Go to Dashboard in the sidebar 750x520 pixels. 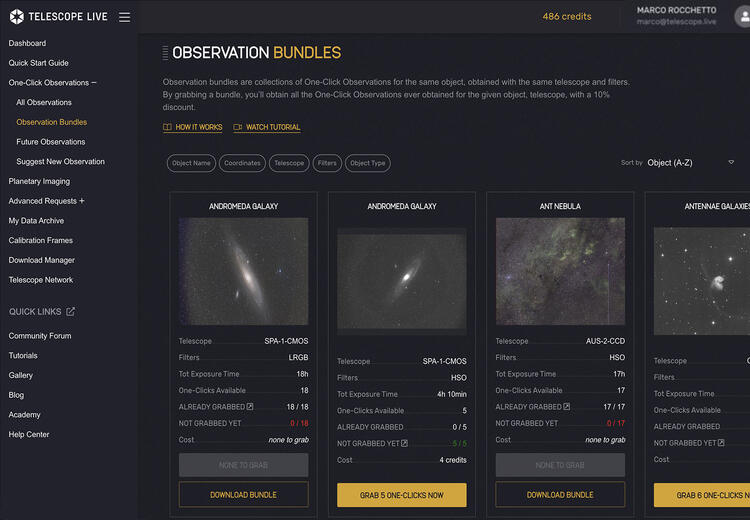pyautogui.click(x=27, y=43)
